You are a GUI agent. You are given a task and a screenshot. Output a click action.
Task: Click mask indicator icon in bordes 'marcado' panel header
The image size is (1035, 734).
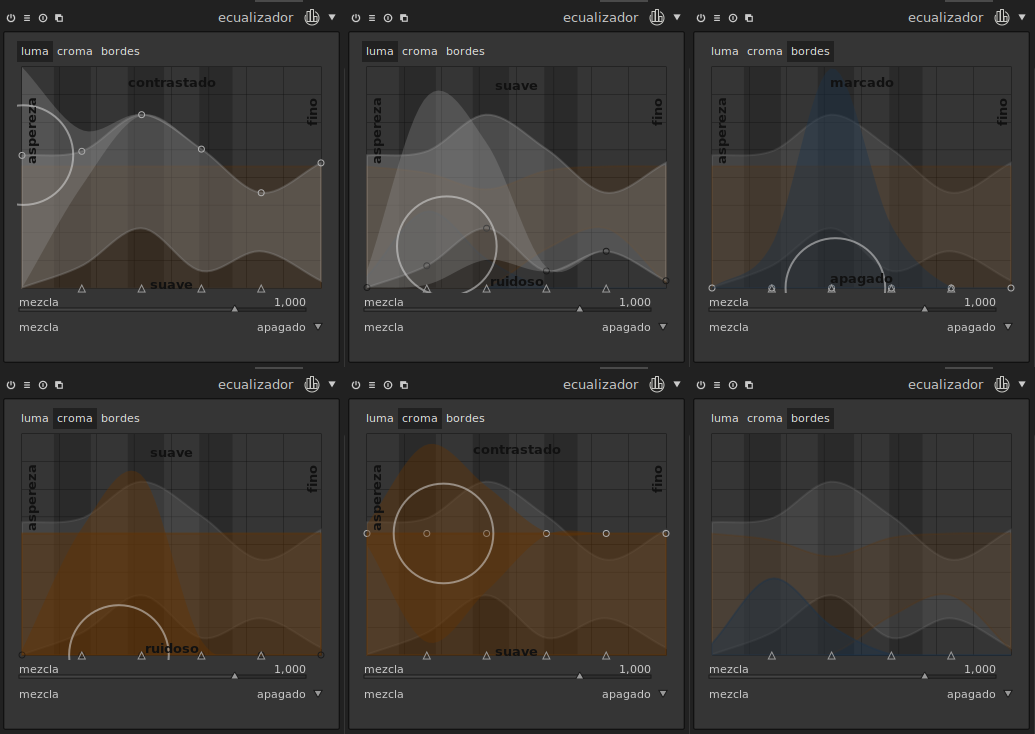pyautogui.click(x=1001, y=17)
